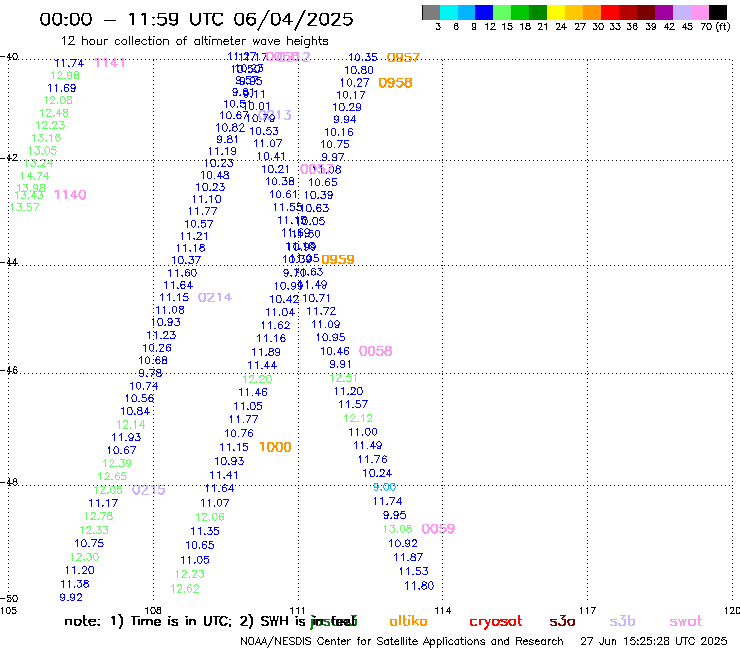Click the green wave height '12.20'
740x650 pixels.
(x=257, y=379)
